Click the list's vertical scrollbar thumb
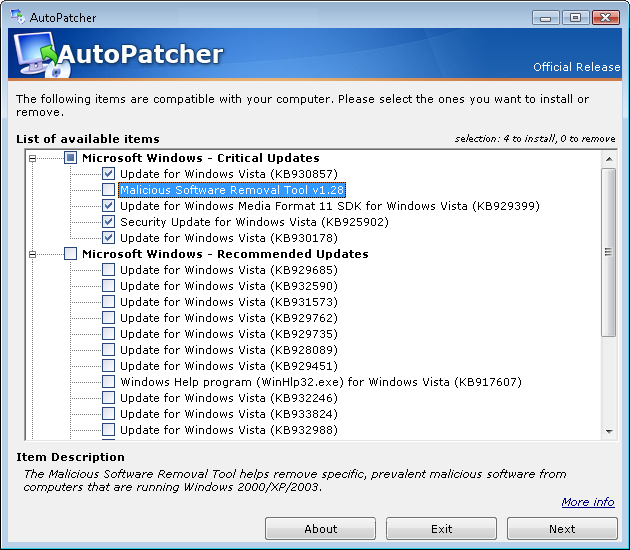The width and height of the screenshot is (630, 550). [609, 252]
